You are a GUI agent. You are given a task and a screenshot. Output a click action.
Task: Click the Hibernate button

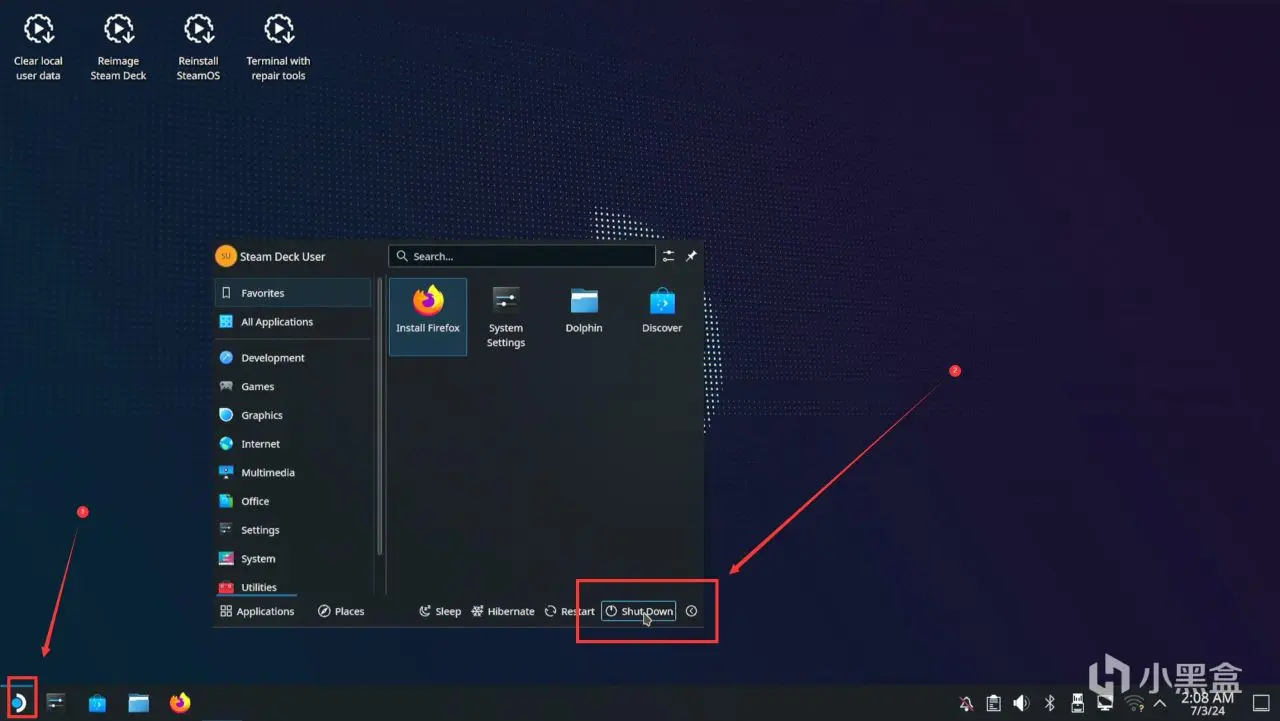tap(503, 611)
